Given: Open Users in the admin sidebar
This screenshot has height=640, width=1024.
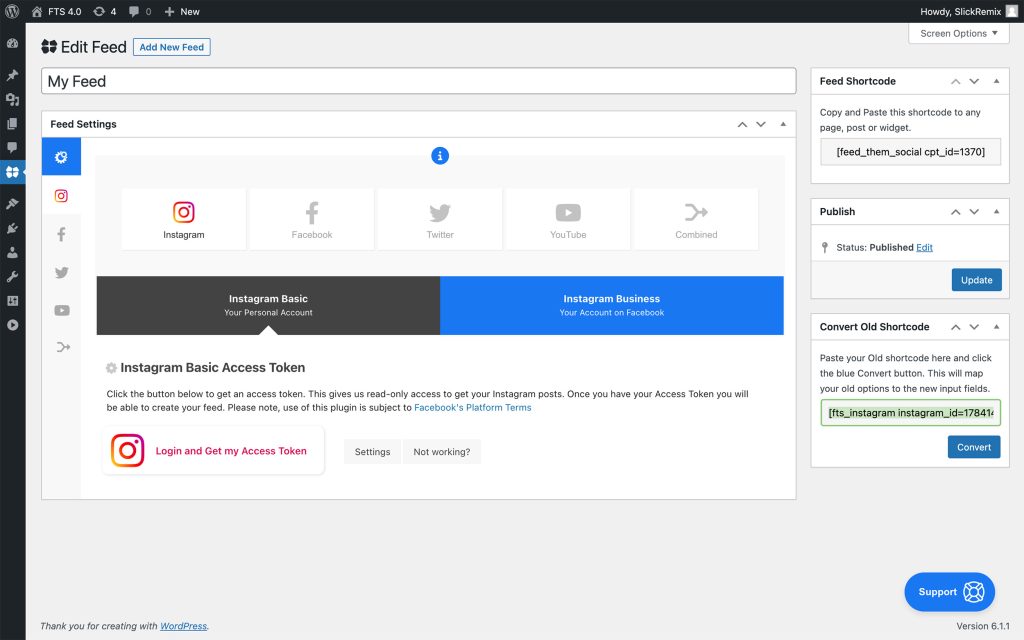Looking at the screenshot, I should [12, 252].
